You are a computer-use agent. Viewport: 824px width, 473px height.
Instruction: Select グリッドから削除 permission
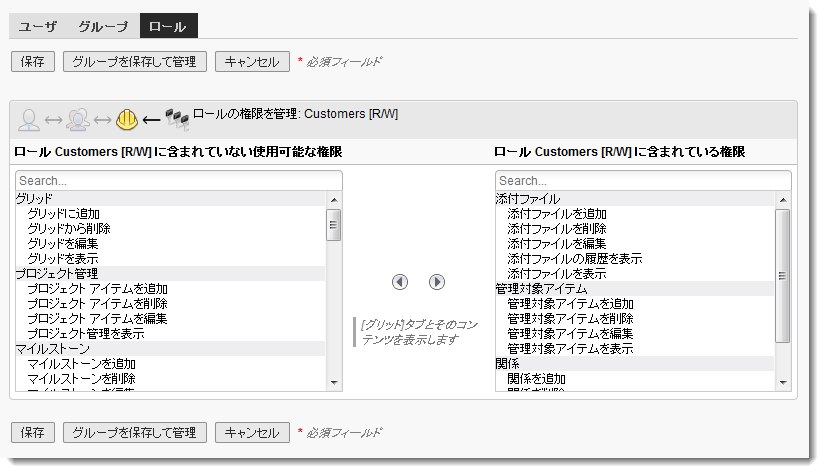(x=170, y=229)
